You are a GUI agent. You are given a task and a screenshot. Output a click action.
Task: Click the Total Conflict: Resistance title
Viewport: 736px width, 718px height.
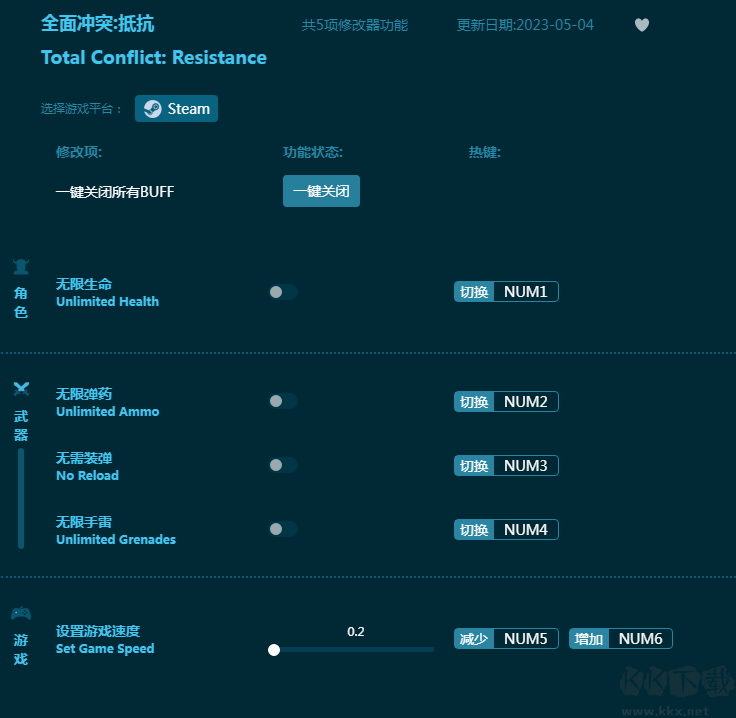(154, 57)
